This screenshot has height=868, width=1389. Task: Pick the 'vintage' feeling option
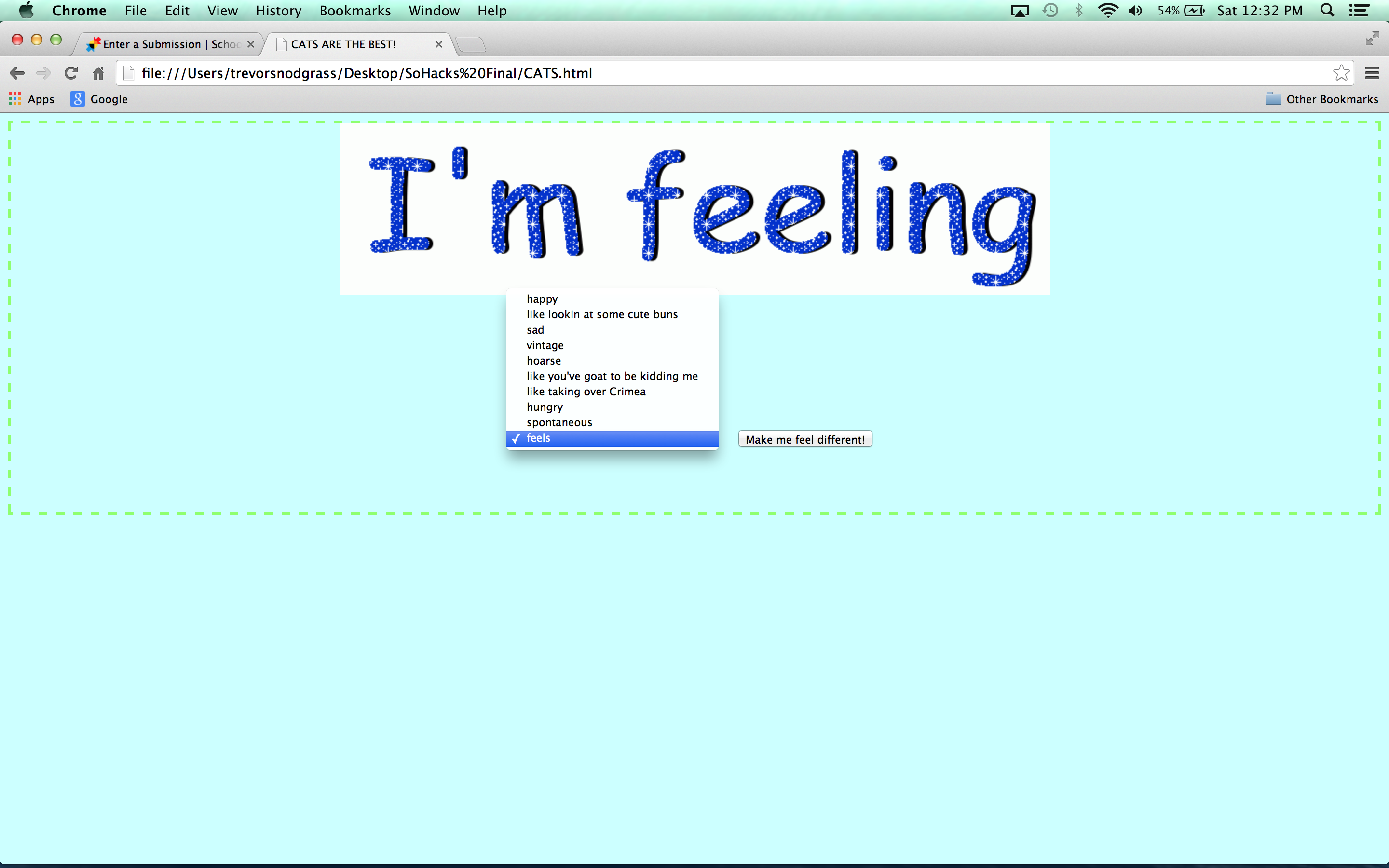545,346
